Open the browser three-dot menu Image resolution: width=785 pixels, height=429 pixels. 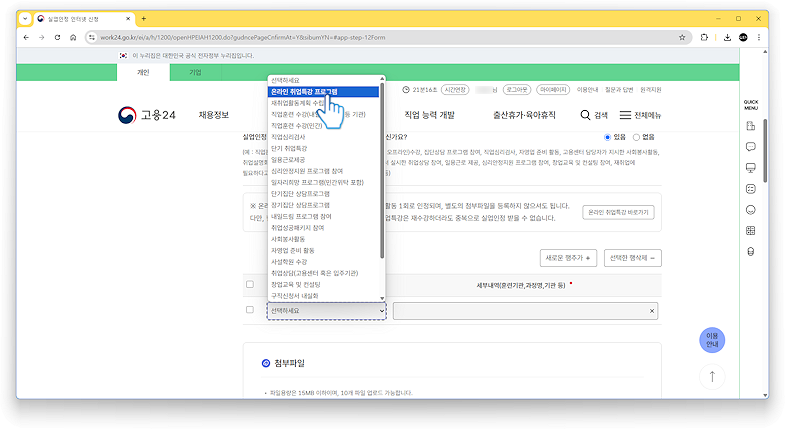759,38
